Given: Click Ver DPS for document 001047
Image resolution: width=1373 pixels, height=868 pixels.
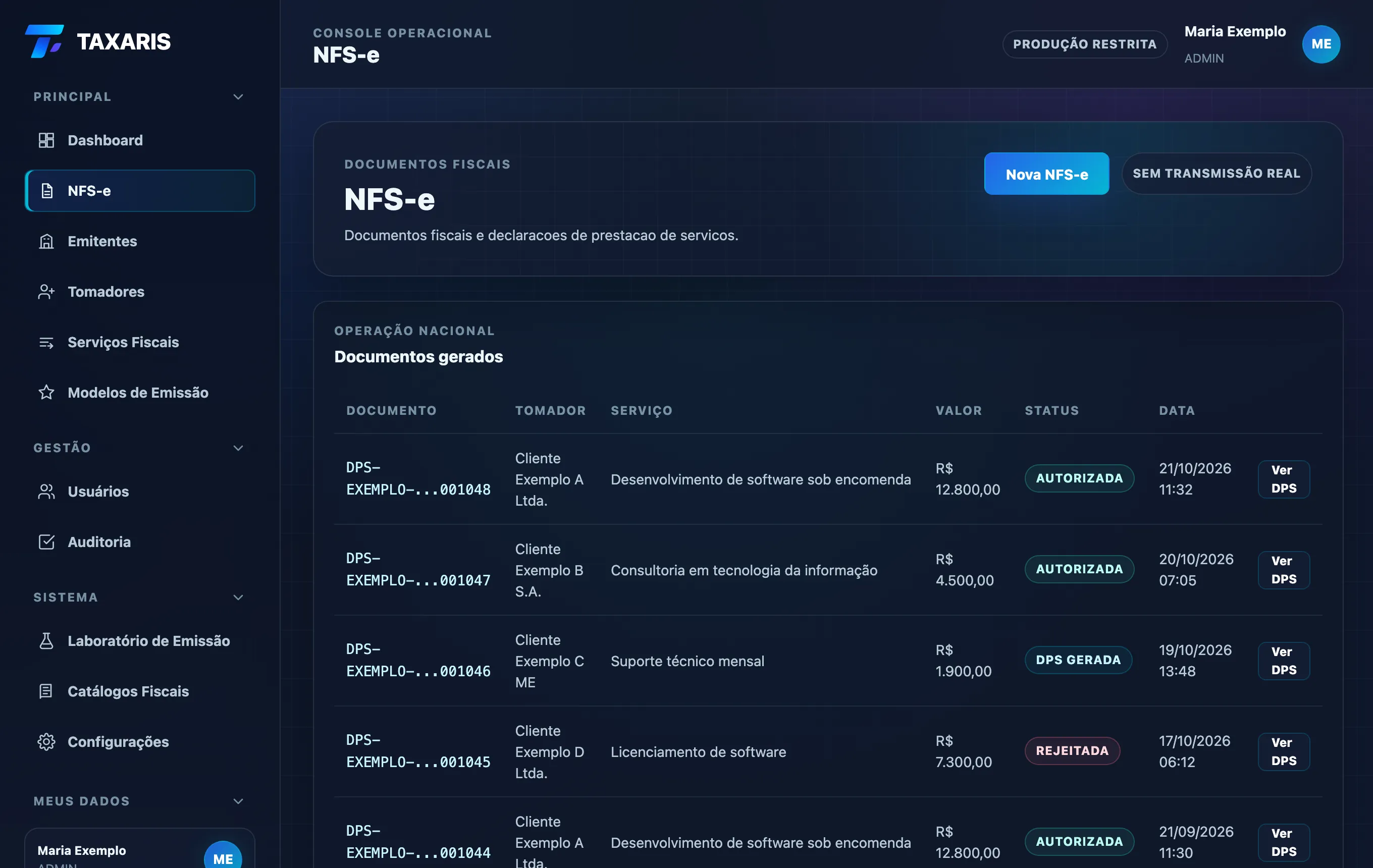Looking at the screenshot, I should (1284, 570).
